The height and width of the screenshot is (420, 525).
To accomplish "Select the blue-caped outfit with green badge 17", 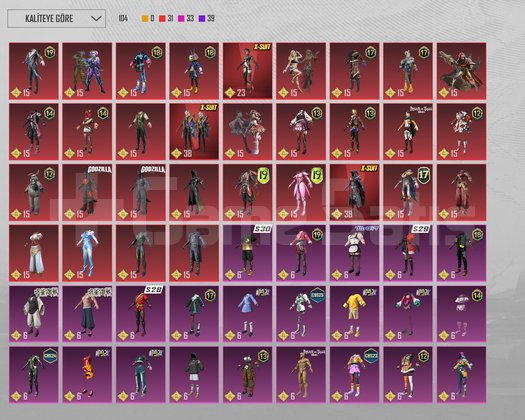I will tap(408, 193).
